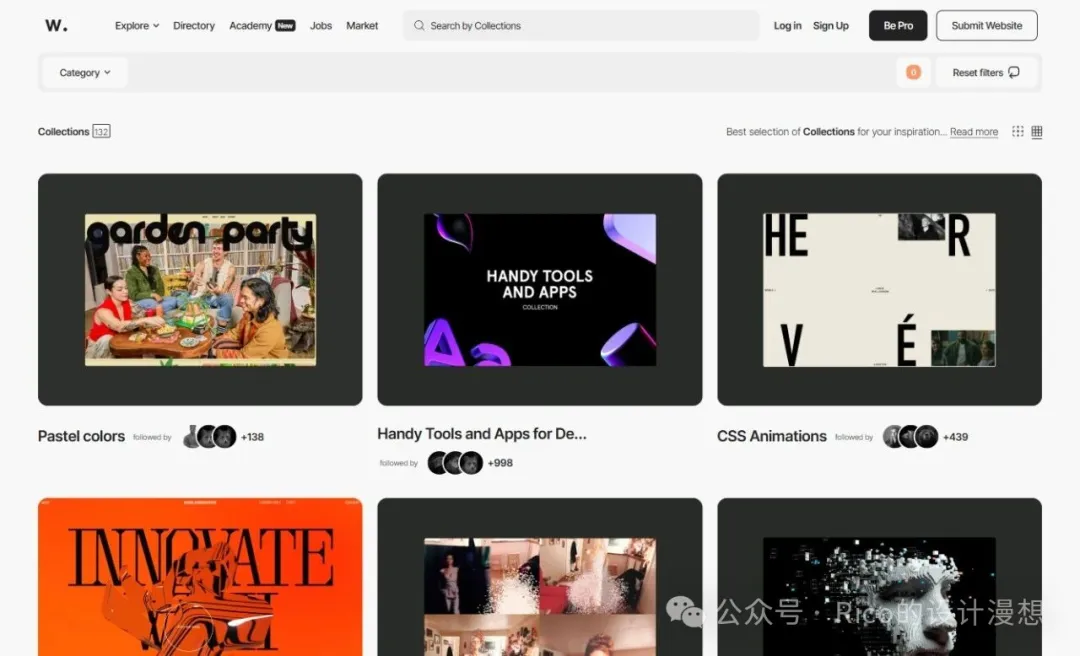Click the CSS Animations follower avatars
The image size is (1080, 656).
click(x=910, y=437)
